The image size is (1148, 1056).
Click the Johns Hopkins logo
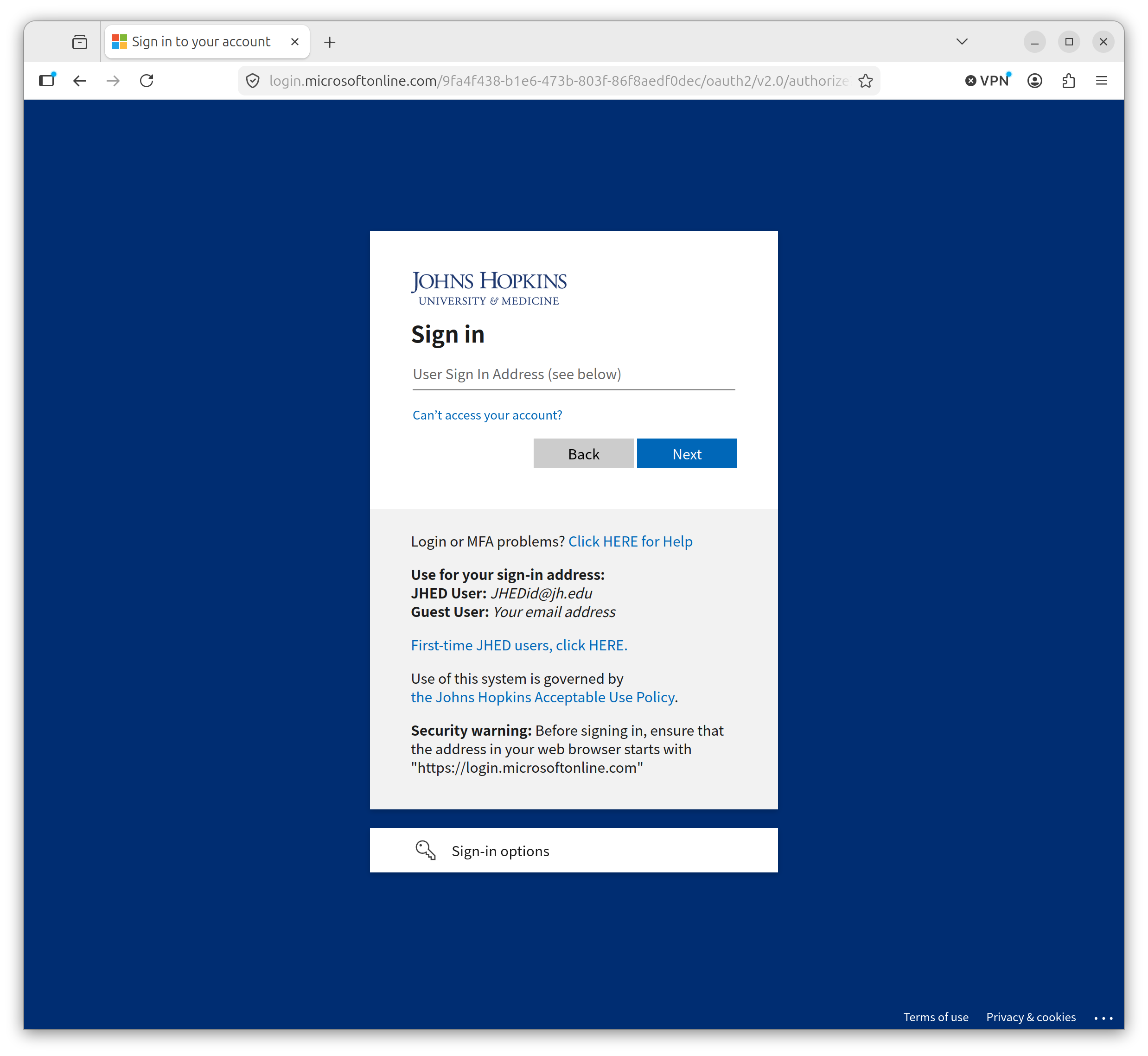coord(489,289)
